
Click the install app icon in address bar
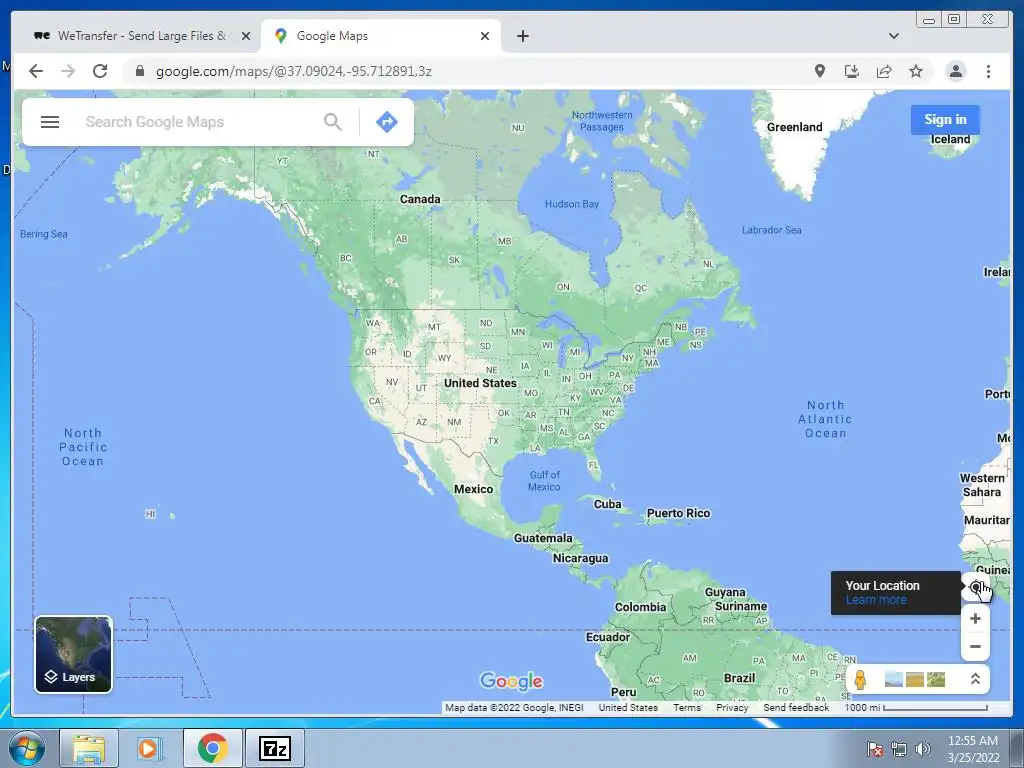click(852, 71)
